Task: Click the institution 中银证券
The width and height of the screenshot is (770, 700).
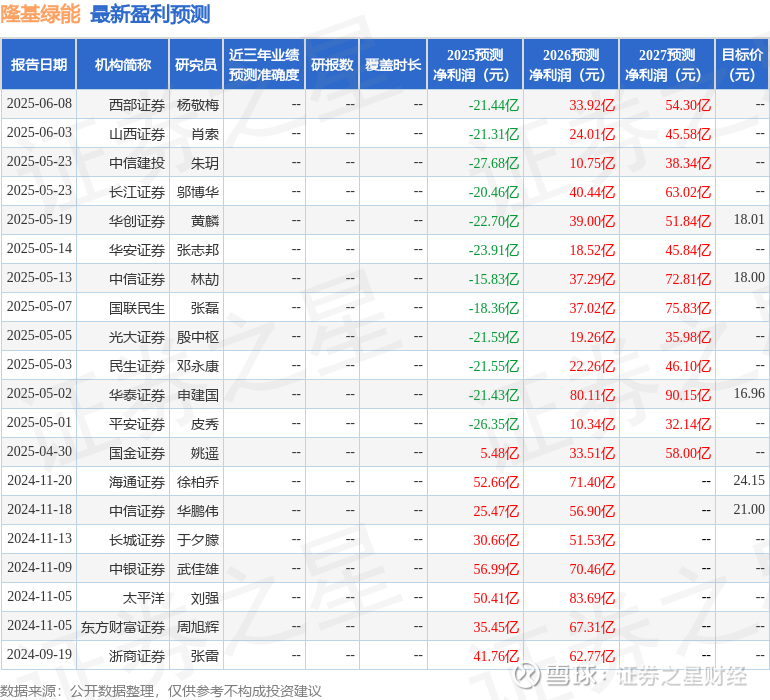Action: tap(137, 569)
